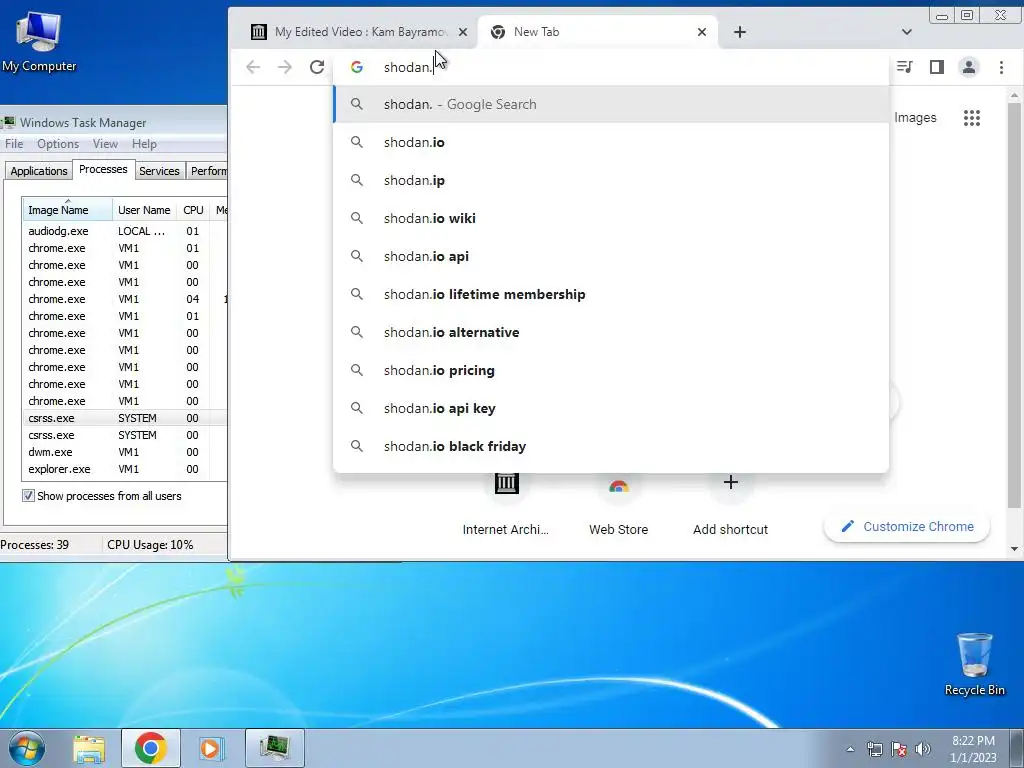This screenshot has height=768, width=1024.
Task: Open My Computer desktop icon
Action: [x=39, y=40]
